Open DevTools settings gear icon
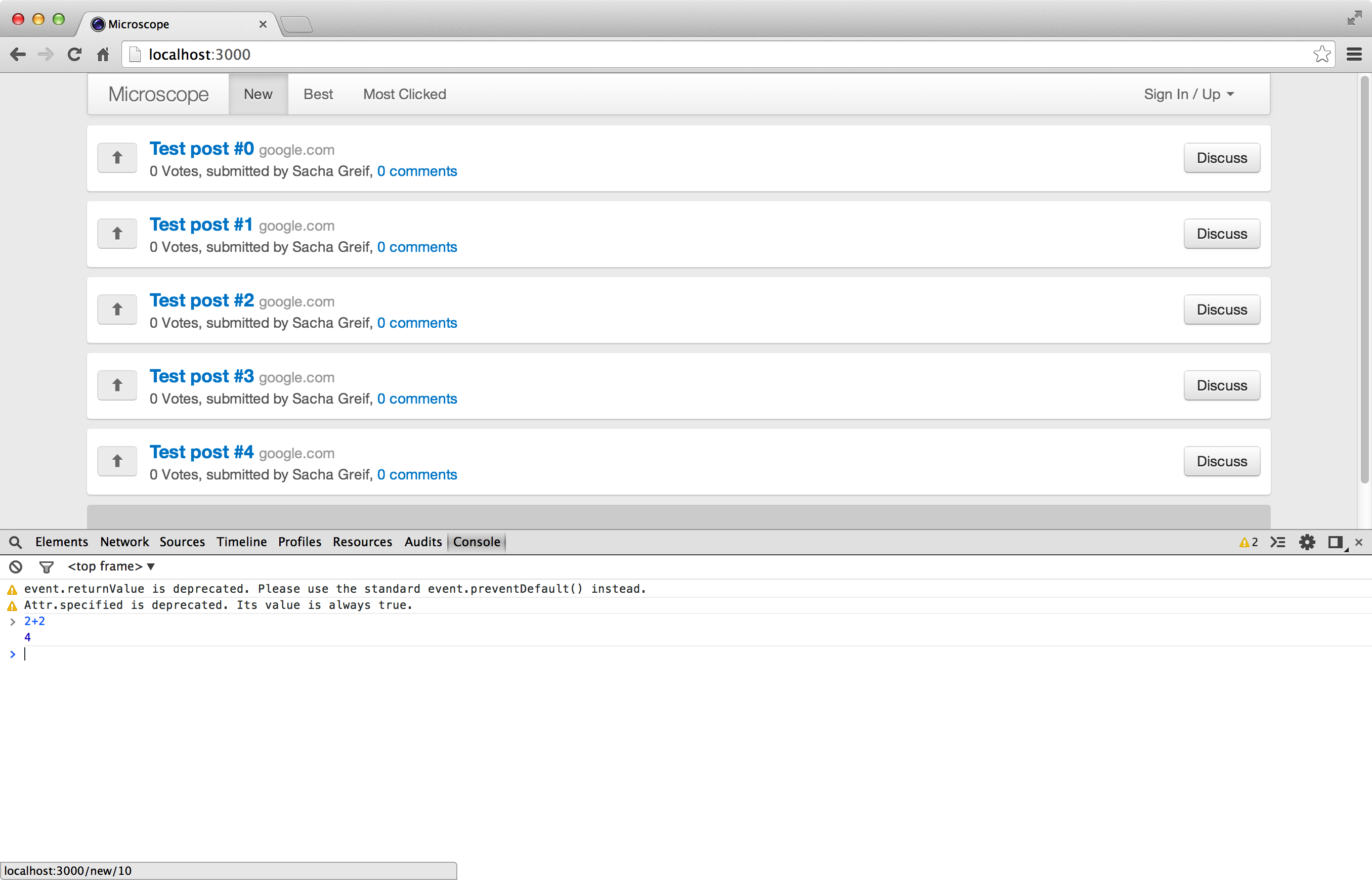This screenshot has height=880, width=1372. (1306, 542)
